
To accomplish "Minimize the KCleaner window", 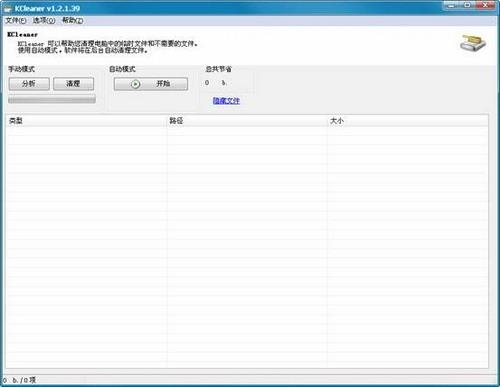I will [451, 5].
